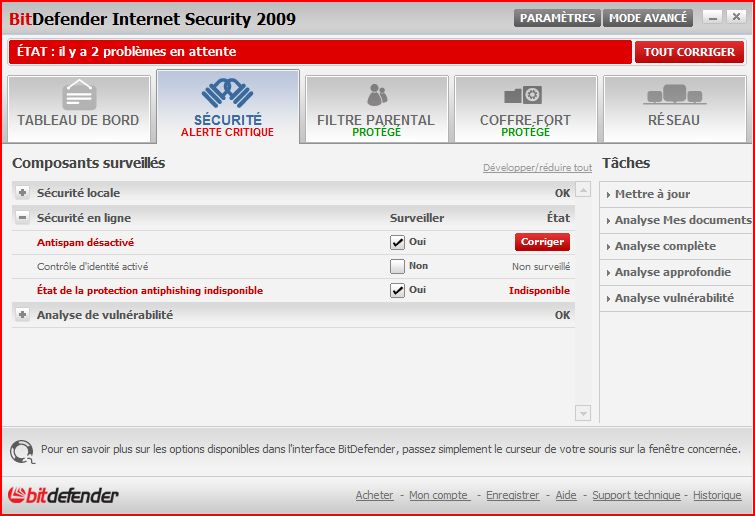Run the Mettre à jour task

(652, 194)
